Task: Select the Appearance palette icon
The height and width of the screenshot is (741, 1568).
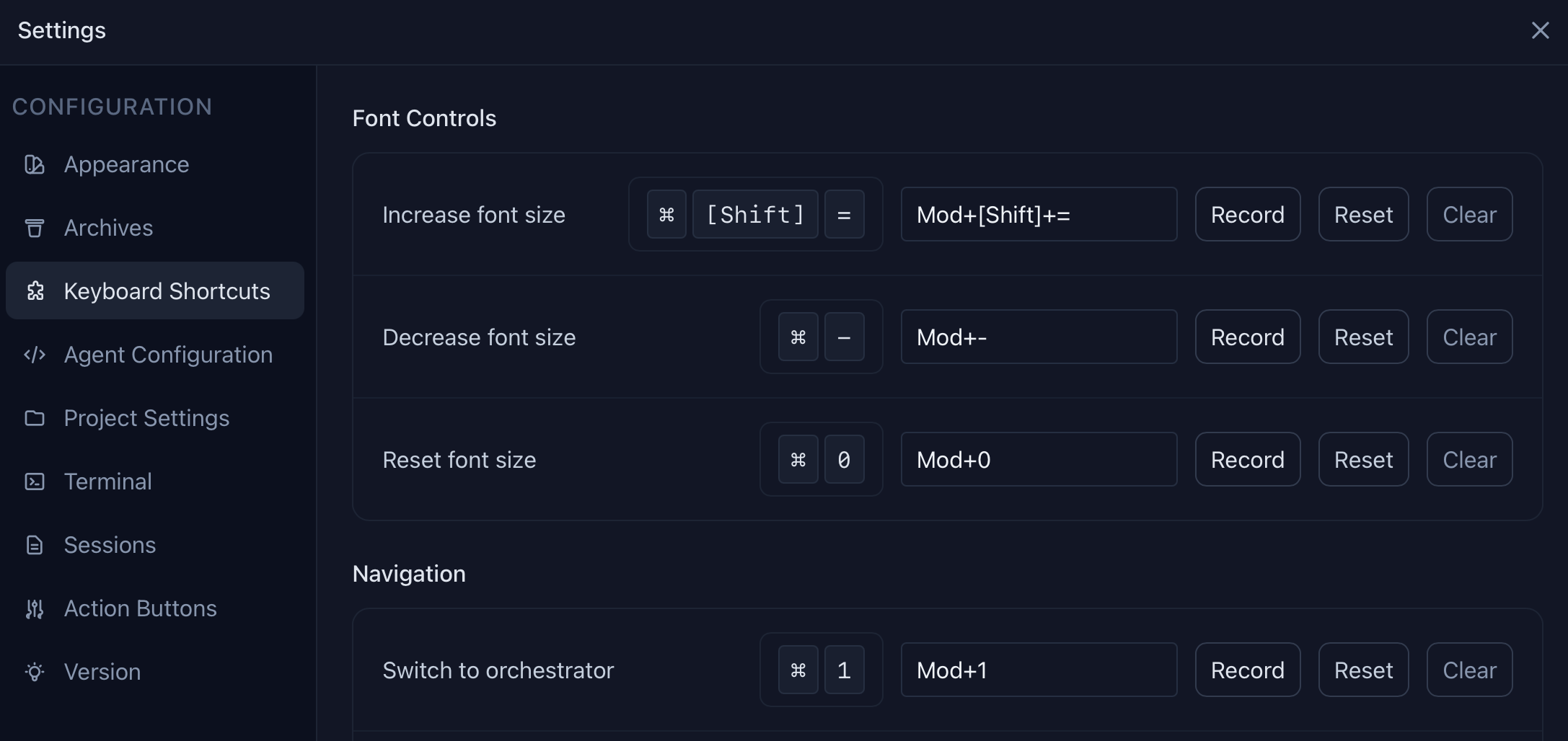Action: point(34,164)
